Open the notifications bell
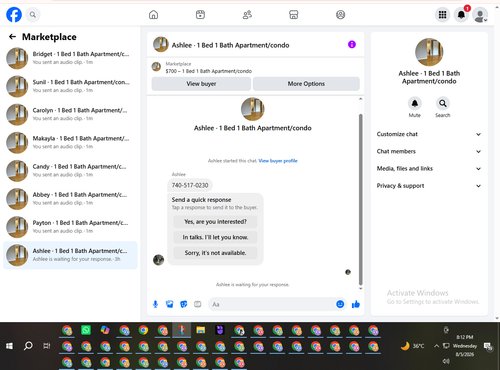This screenshot has height=370, width=500. click(x=461, y=15)
